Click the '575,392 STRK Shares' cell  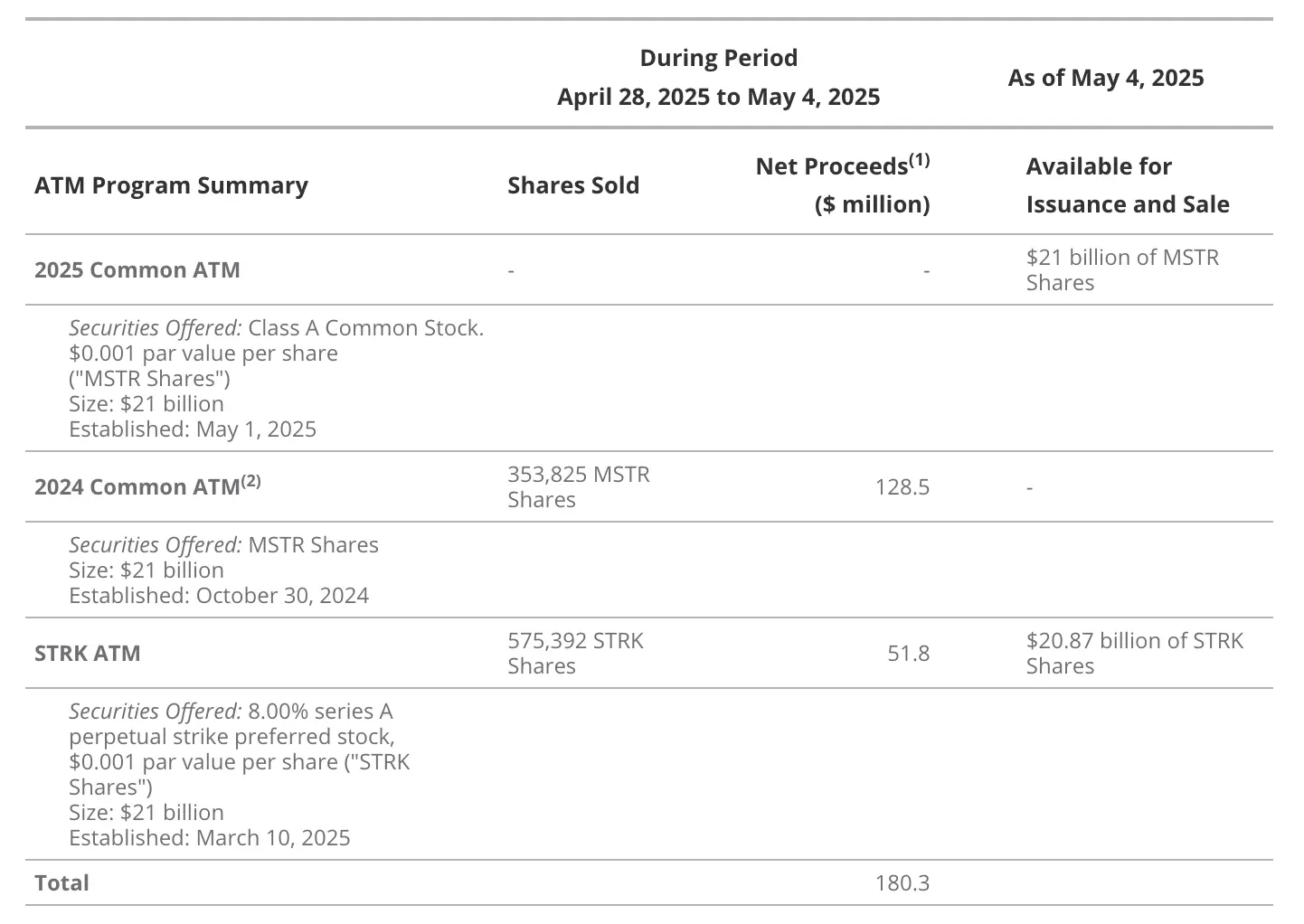(x=575, y=654)
